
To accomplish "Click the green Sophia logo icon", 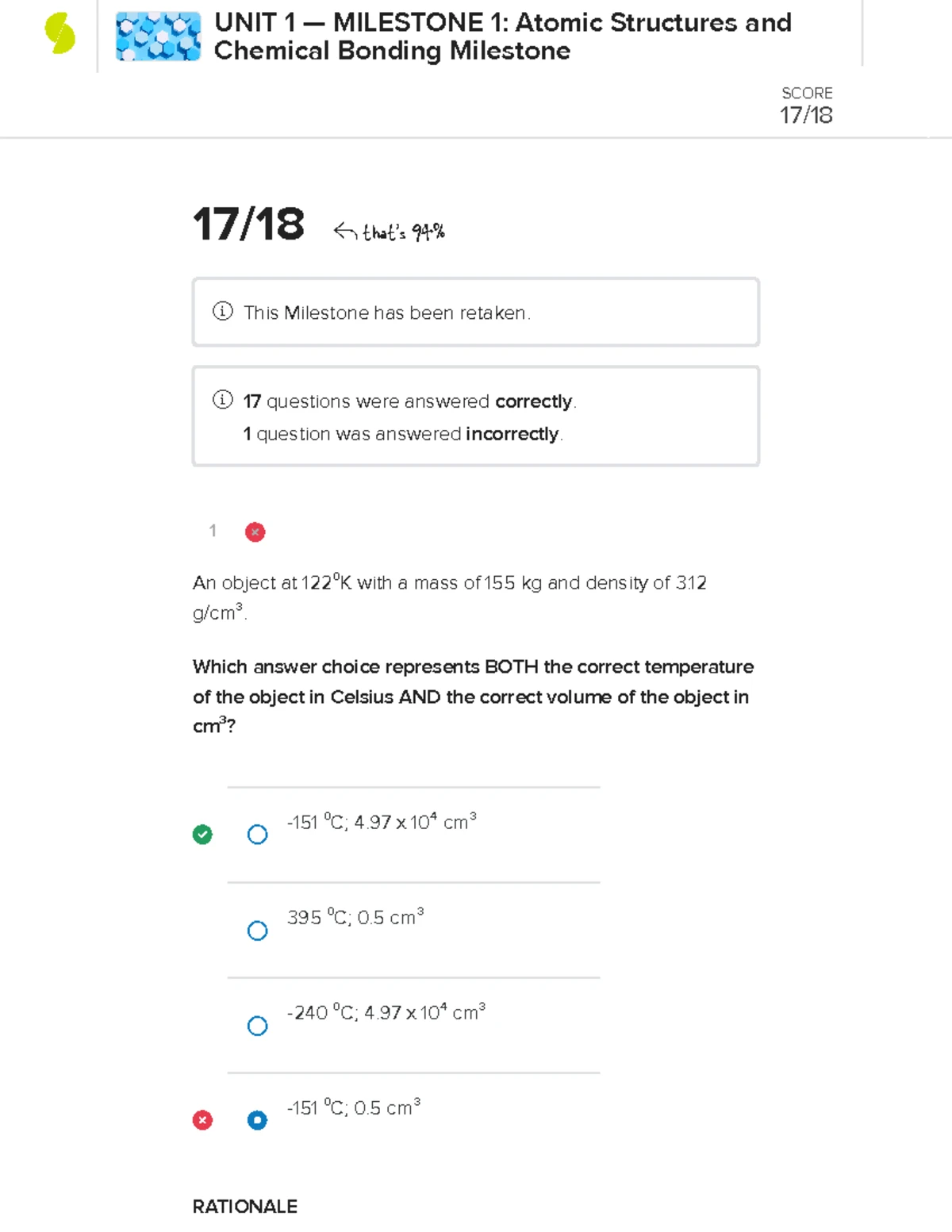I will click(x=60, y=35).
